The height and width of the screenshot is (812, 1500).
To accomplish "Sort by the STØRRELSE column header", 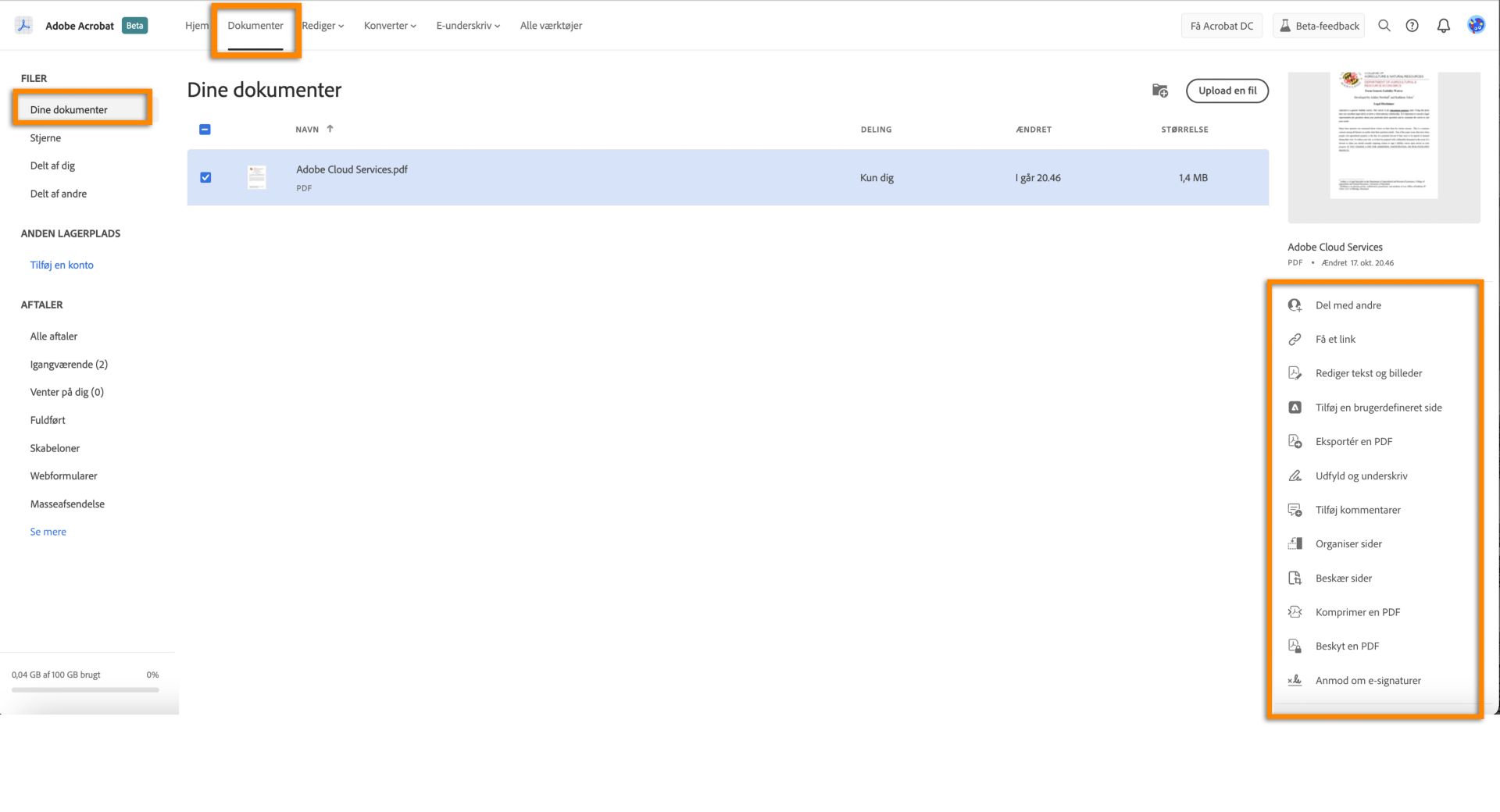I will click(x=1184, y=130).
